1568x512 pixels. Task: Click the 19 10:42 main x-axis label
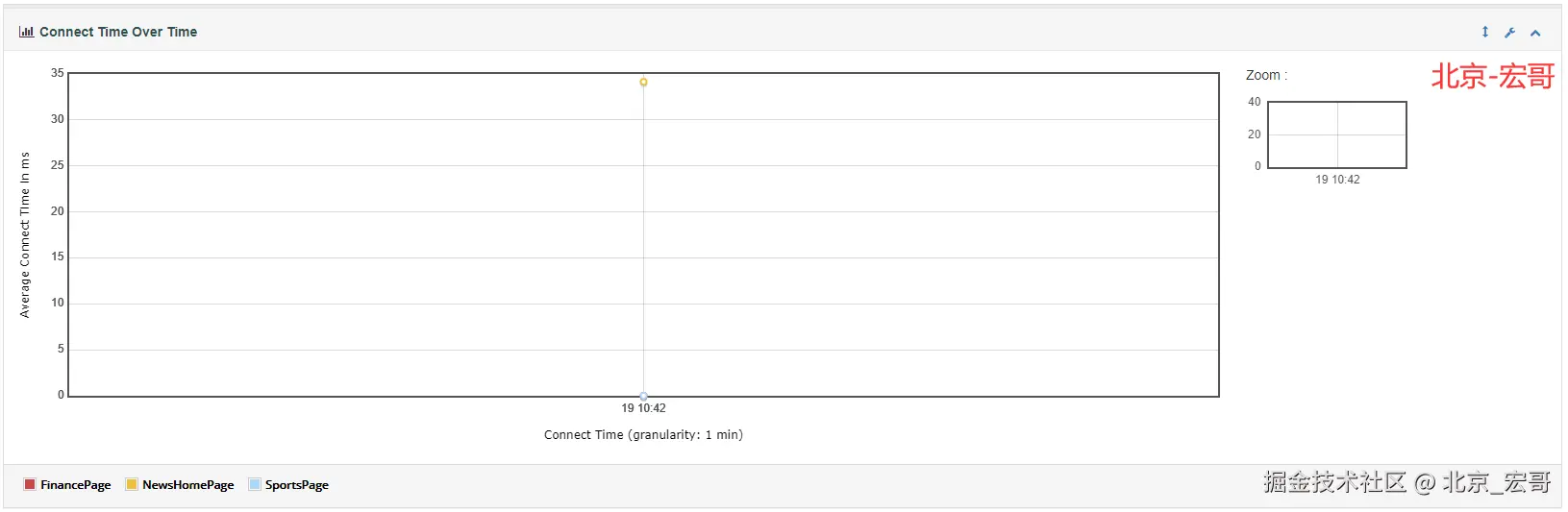(643, 408)
